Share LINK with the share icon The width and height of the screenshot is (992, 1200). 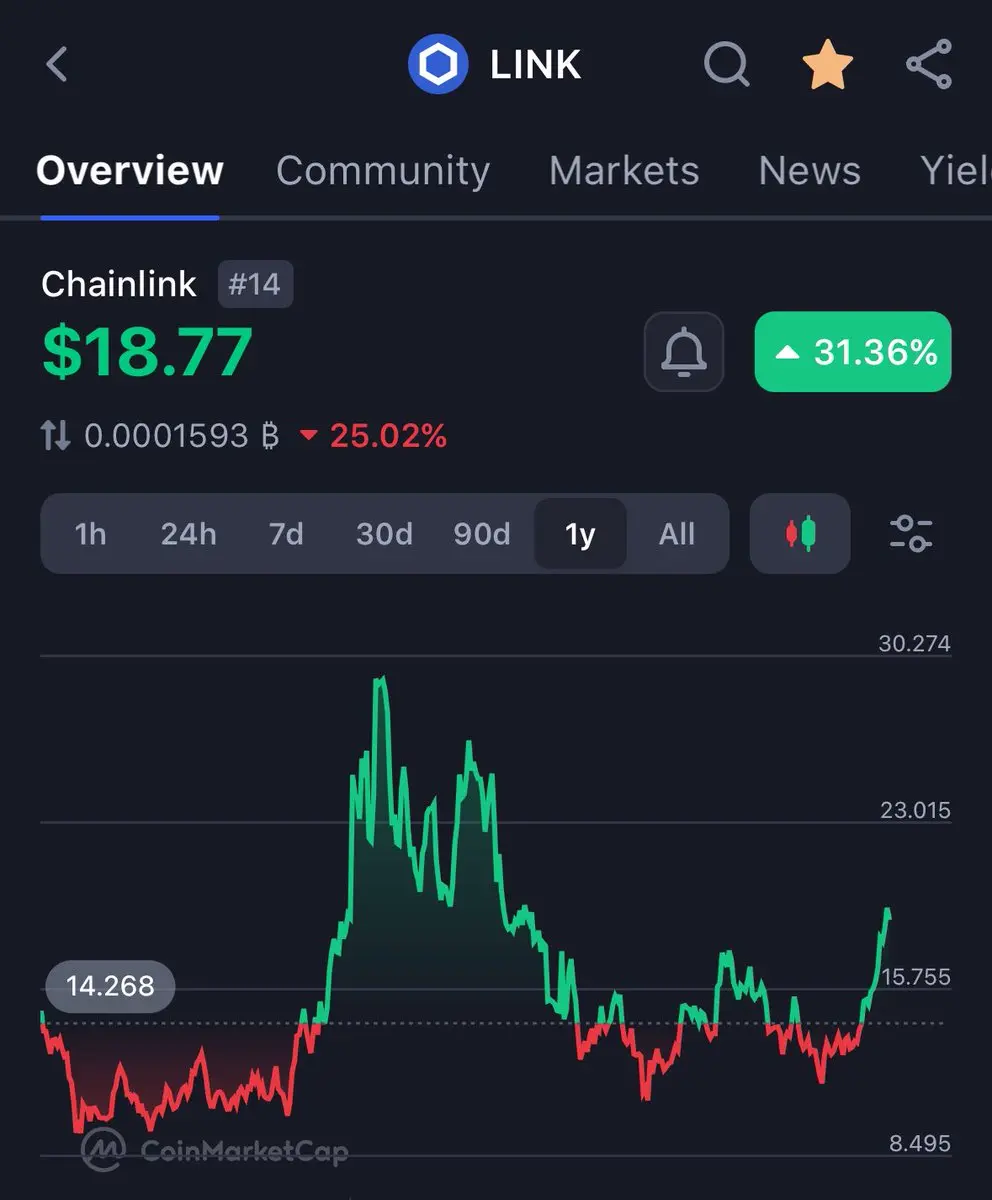(929, 66)
